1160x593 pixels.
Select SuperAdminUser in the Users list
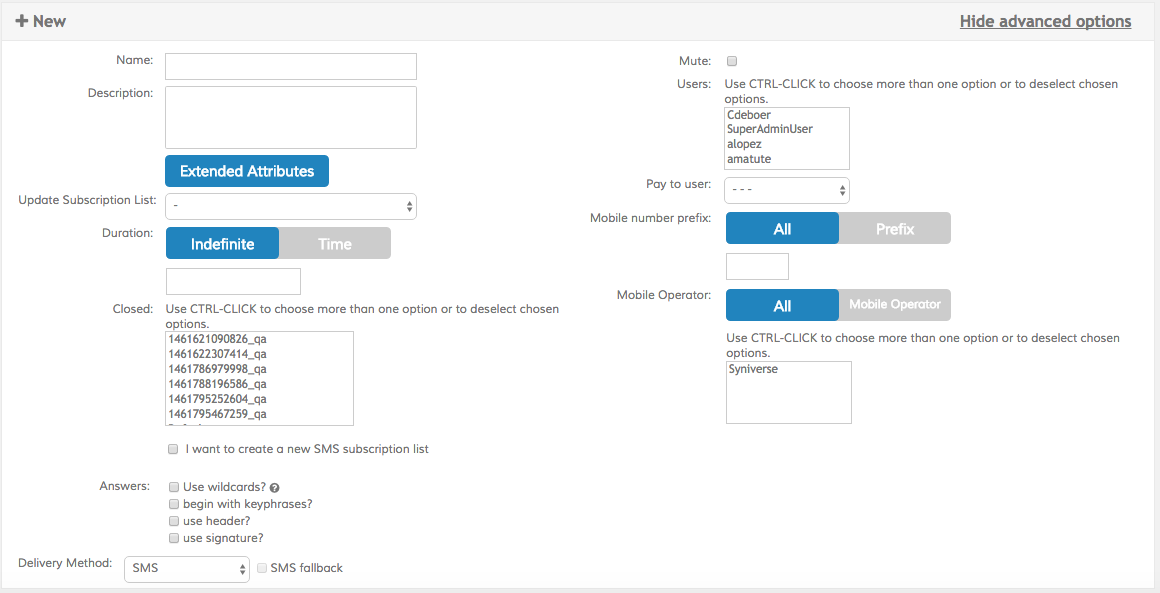point(770,129)
